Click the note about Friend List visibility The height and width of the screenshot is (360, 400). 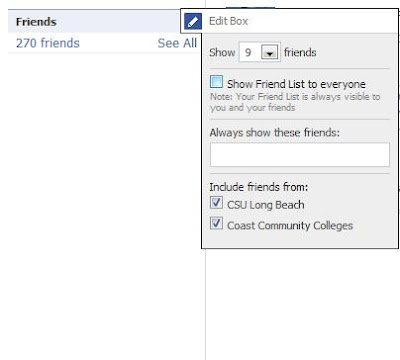tap(295, 102)
